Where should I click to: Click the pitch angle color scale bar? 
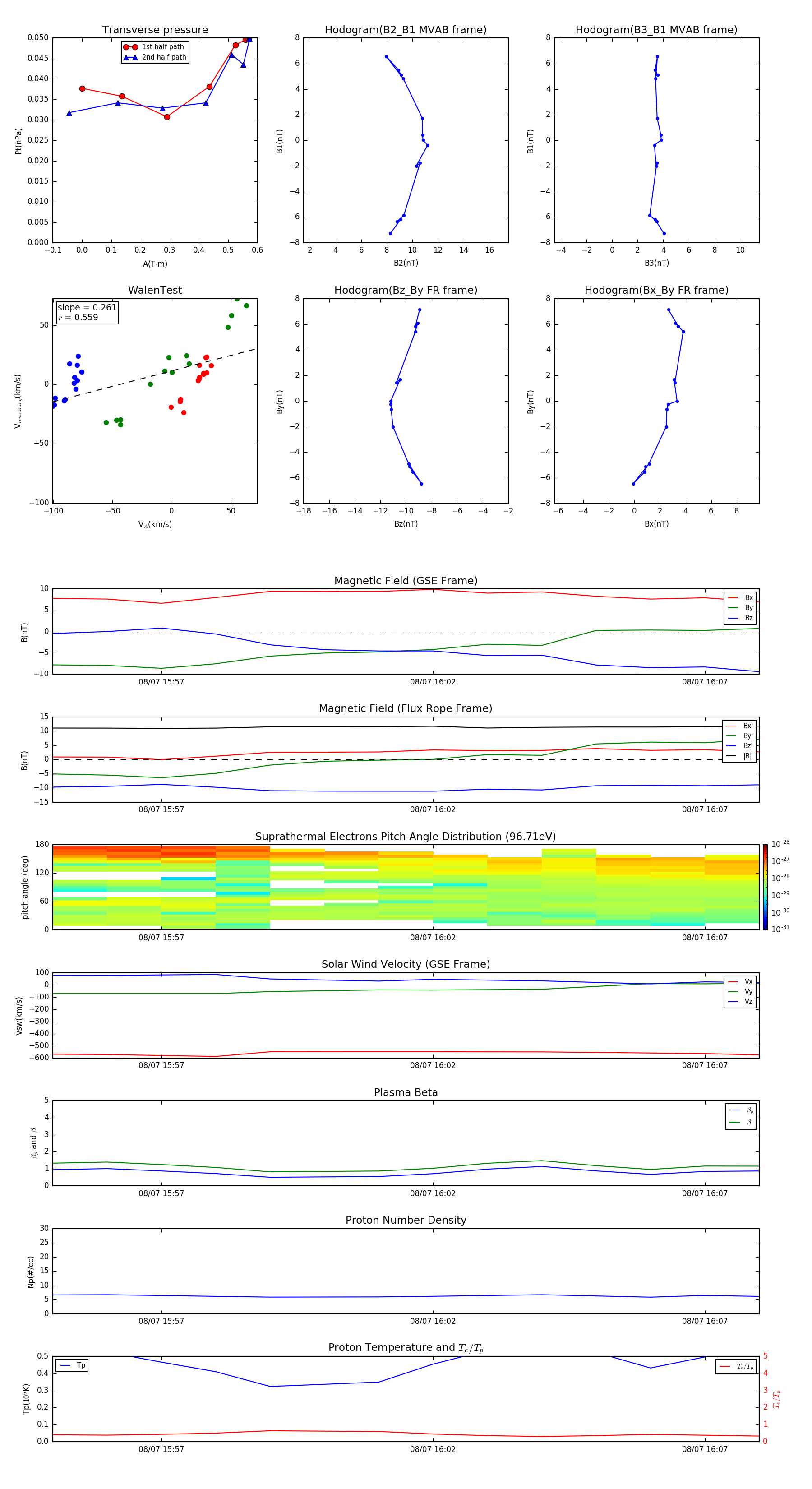(765, 887)
